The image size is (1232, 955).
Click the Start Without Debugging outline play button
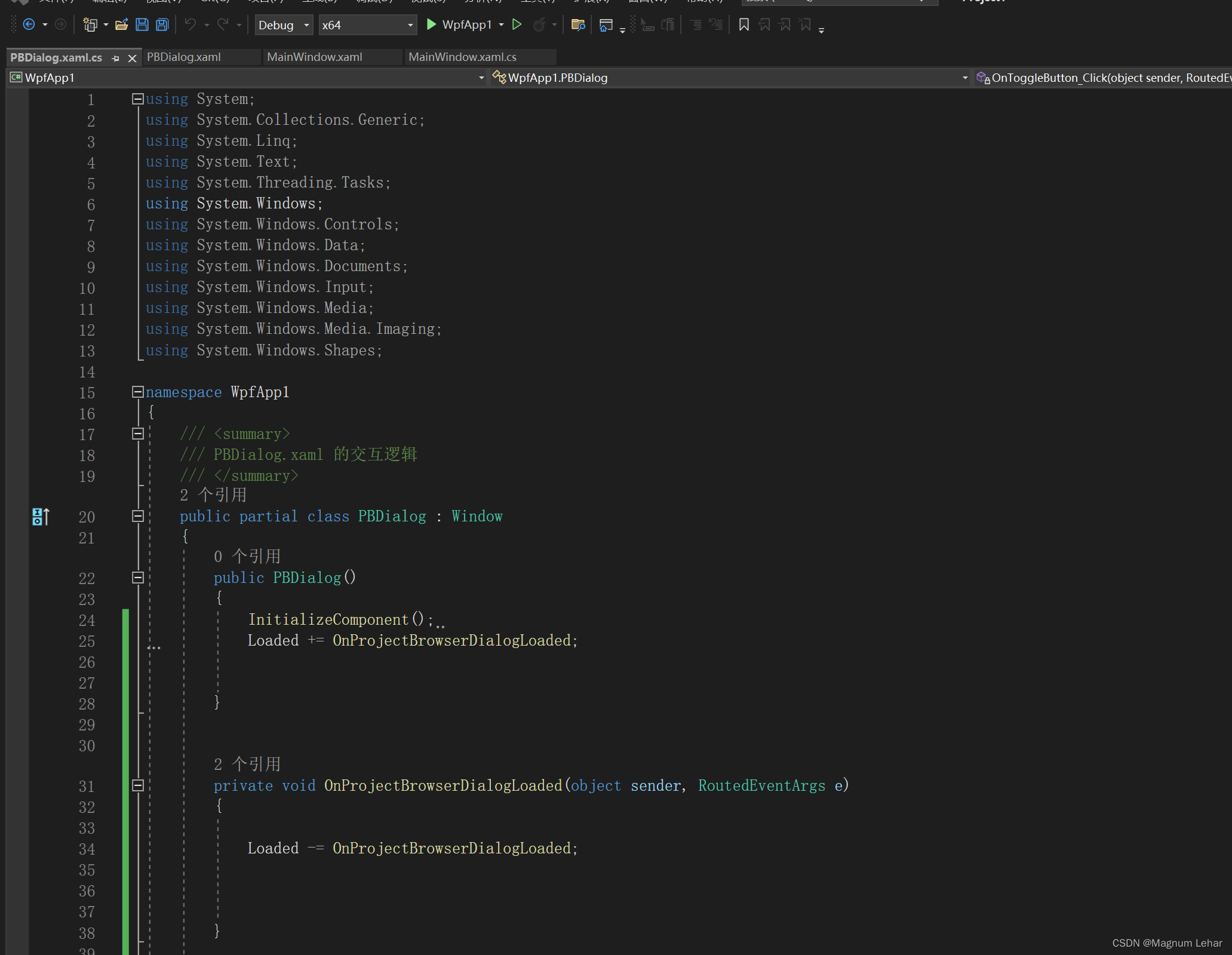pos(517,24)
